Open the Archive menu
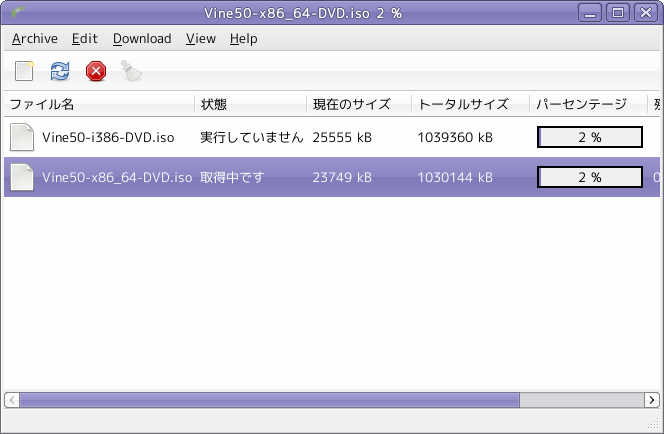Viewport: 664px width, 434px height. (35, 39)
